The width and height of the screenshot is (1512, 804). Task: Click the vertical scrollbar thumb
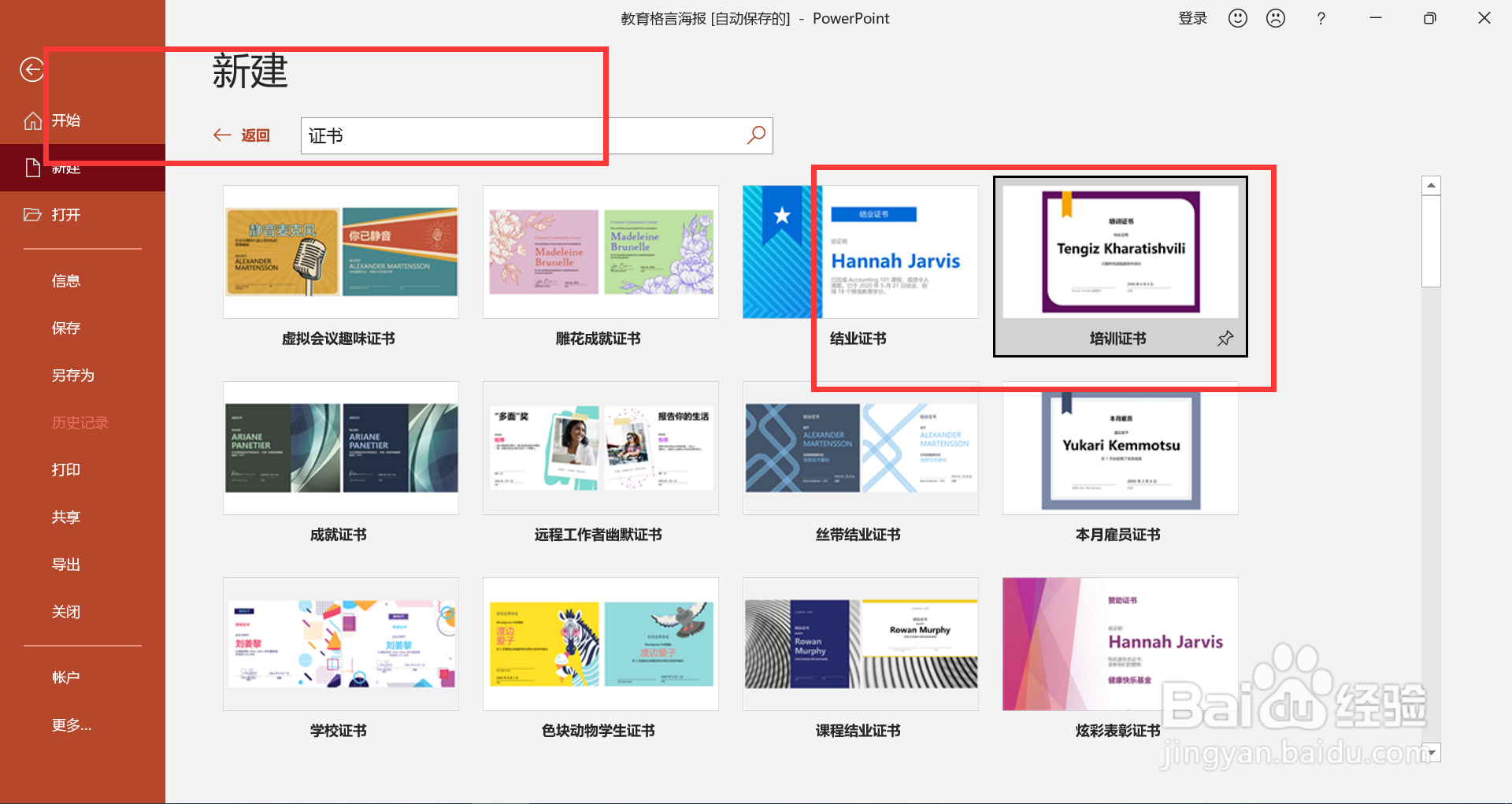[1431, 242]
